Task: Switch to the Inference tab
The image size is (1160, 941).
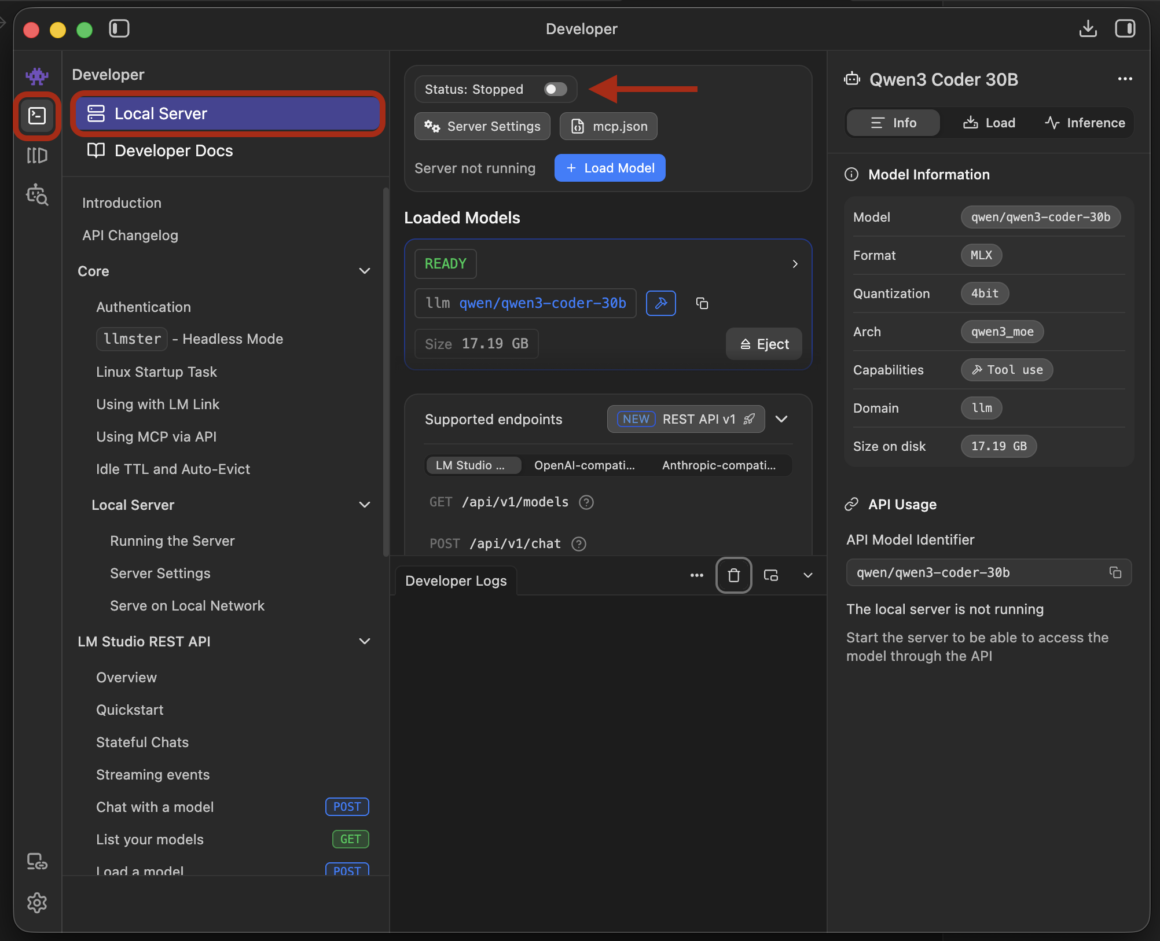Action: (x=1085, y=123)
